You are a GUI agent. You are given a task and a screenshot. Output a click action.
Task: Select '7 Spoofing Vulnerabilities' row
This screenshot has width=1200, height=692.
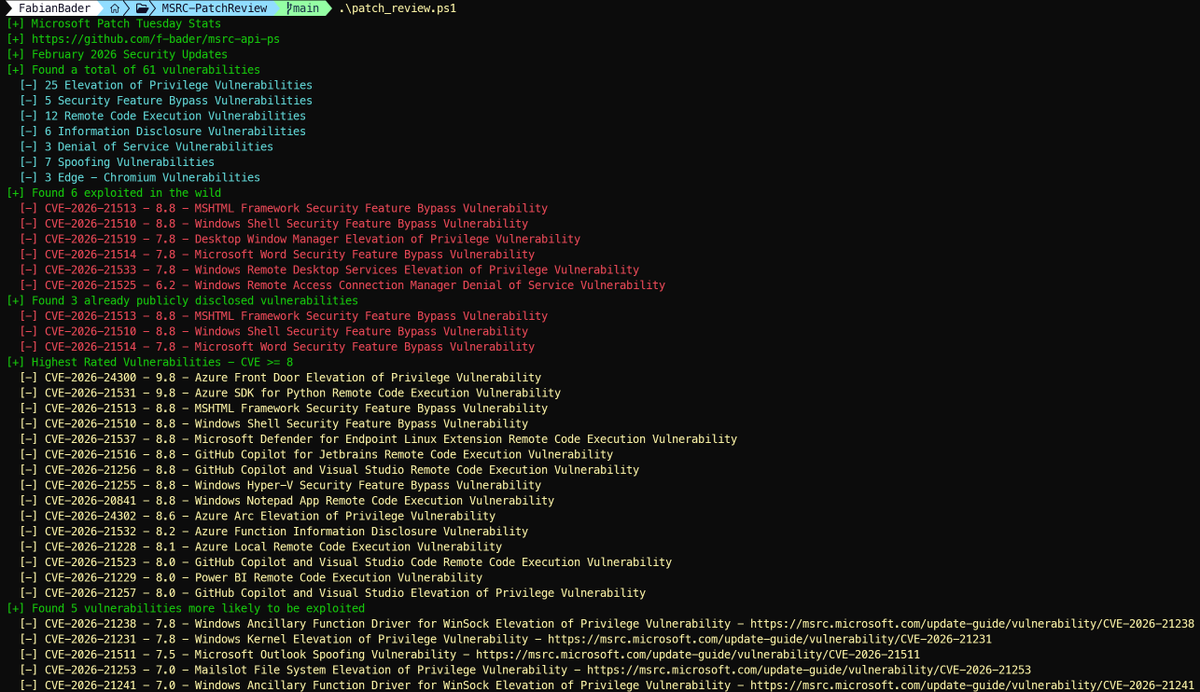click(117, 162)
